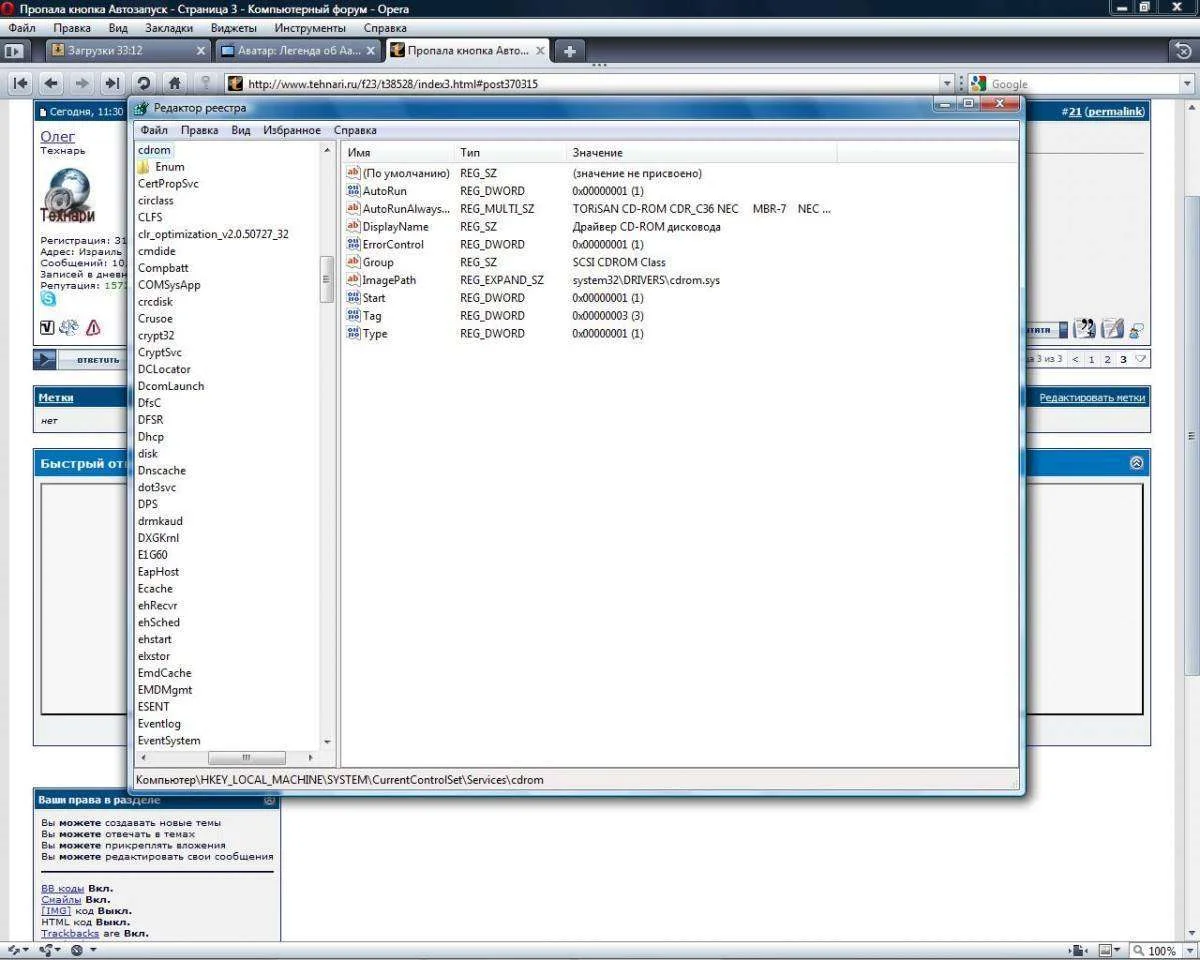Click the Skype icon in Олег's profile
The width and height of the screenshot is (1200, 960).
[x=48, y=299]
